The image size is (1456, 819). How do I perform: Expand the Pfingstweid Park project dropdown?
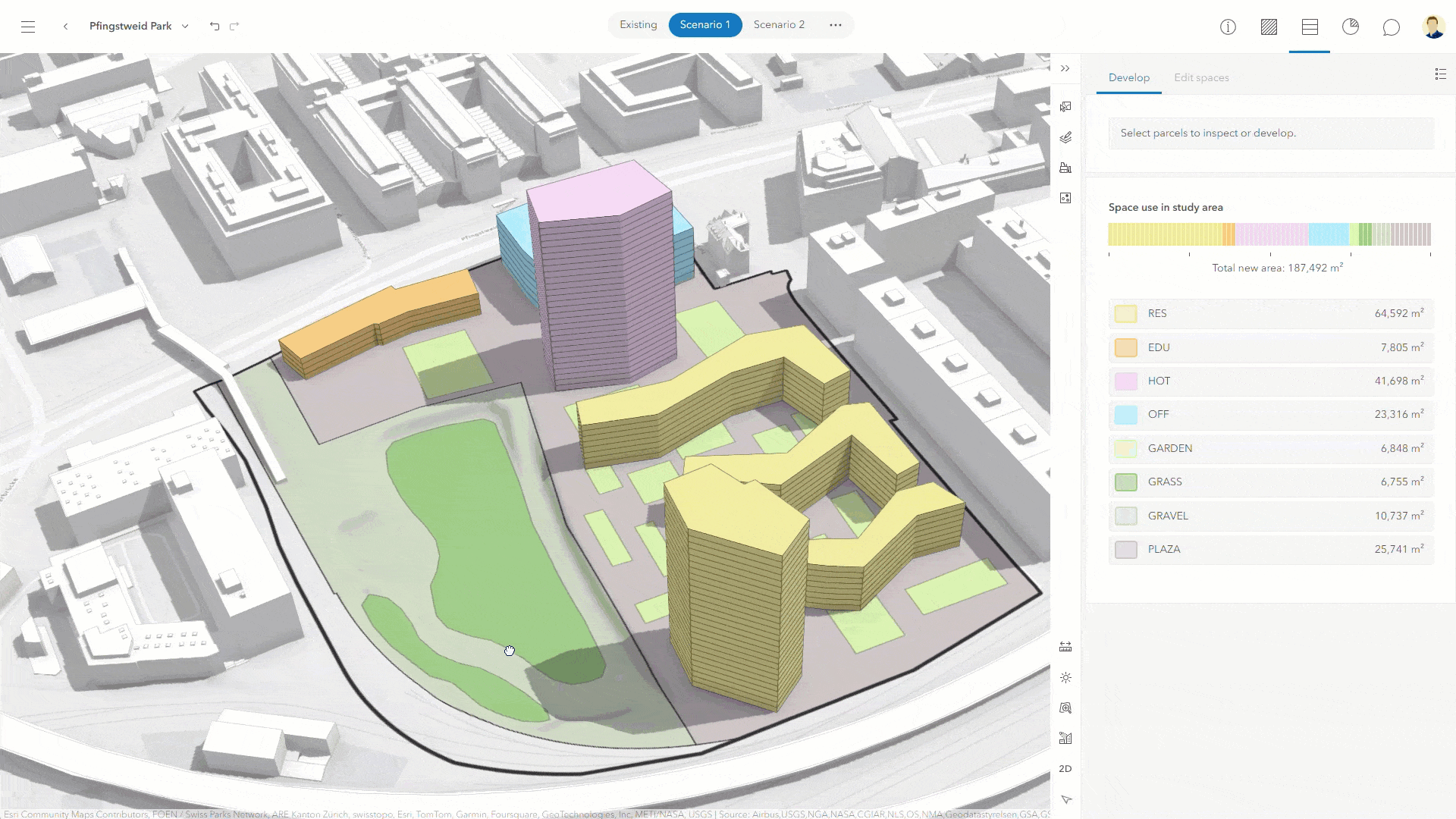(185, 27)
